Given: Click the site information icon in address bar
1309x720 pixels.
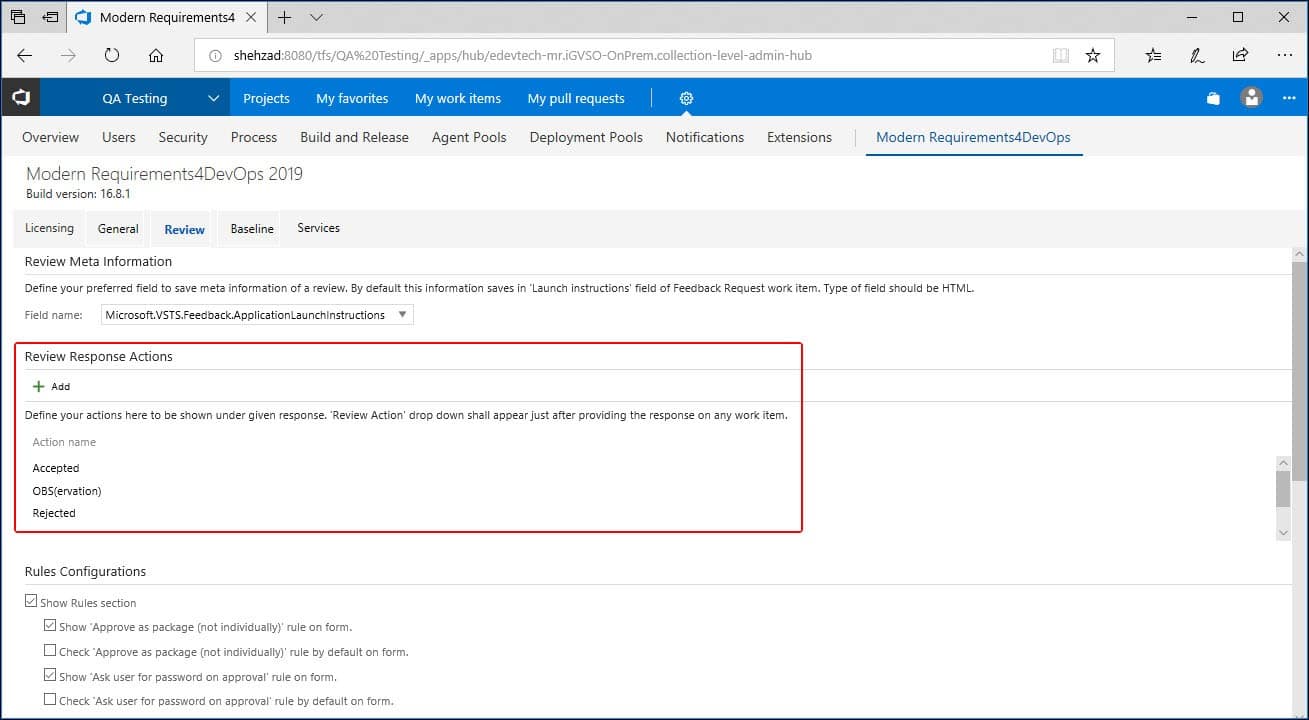Looking at the screenshot, I should (215, 56).
